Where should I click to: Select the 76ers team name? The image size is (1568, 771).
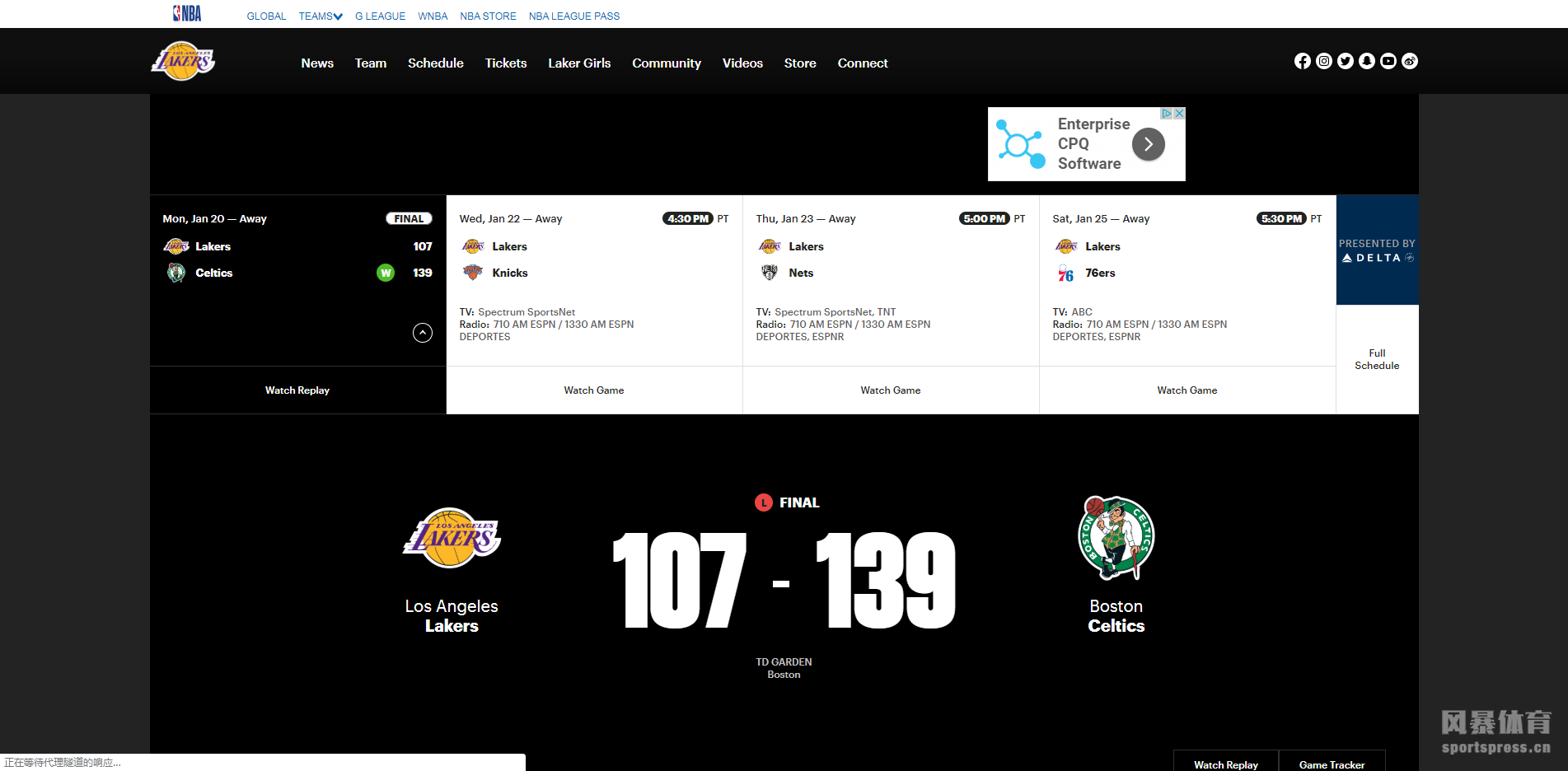(1100, 273)
